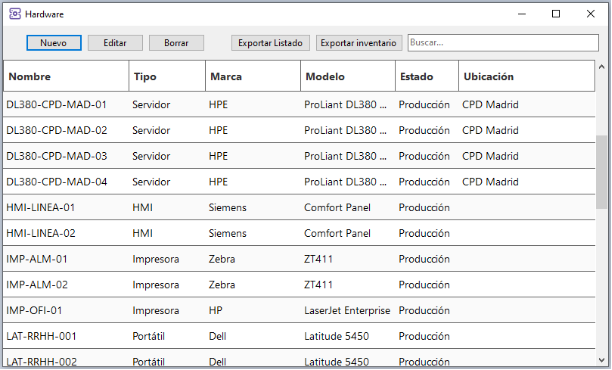Click Impresora cell of IMP-ALM-01

click(156, 259)
